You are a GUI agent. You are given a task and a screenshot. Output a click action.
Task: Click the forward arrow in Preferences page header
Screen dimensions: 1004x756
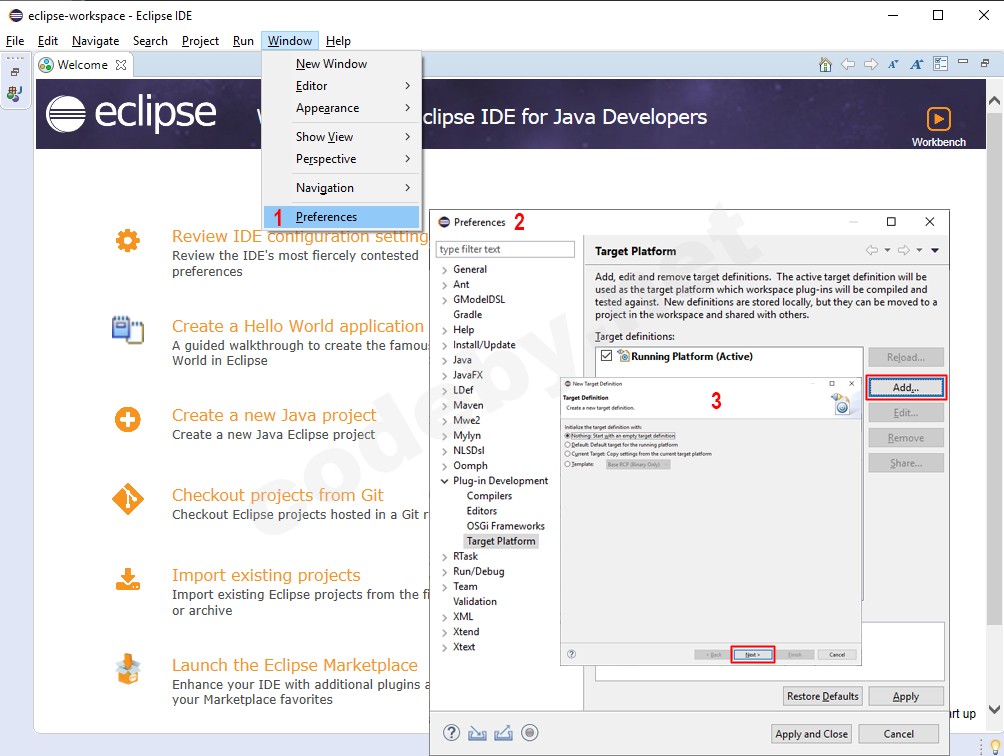(903, 250)
